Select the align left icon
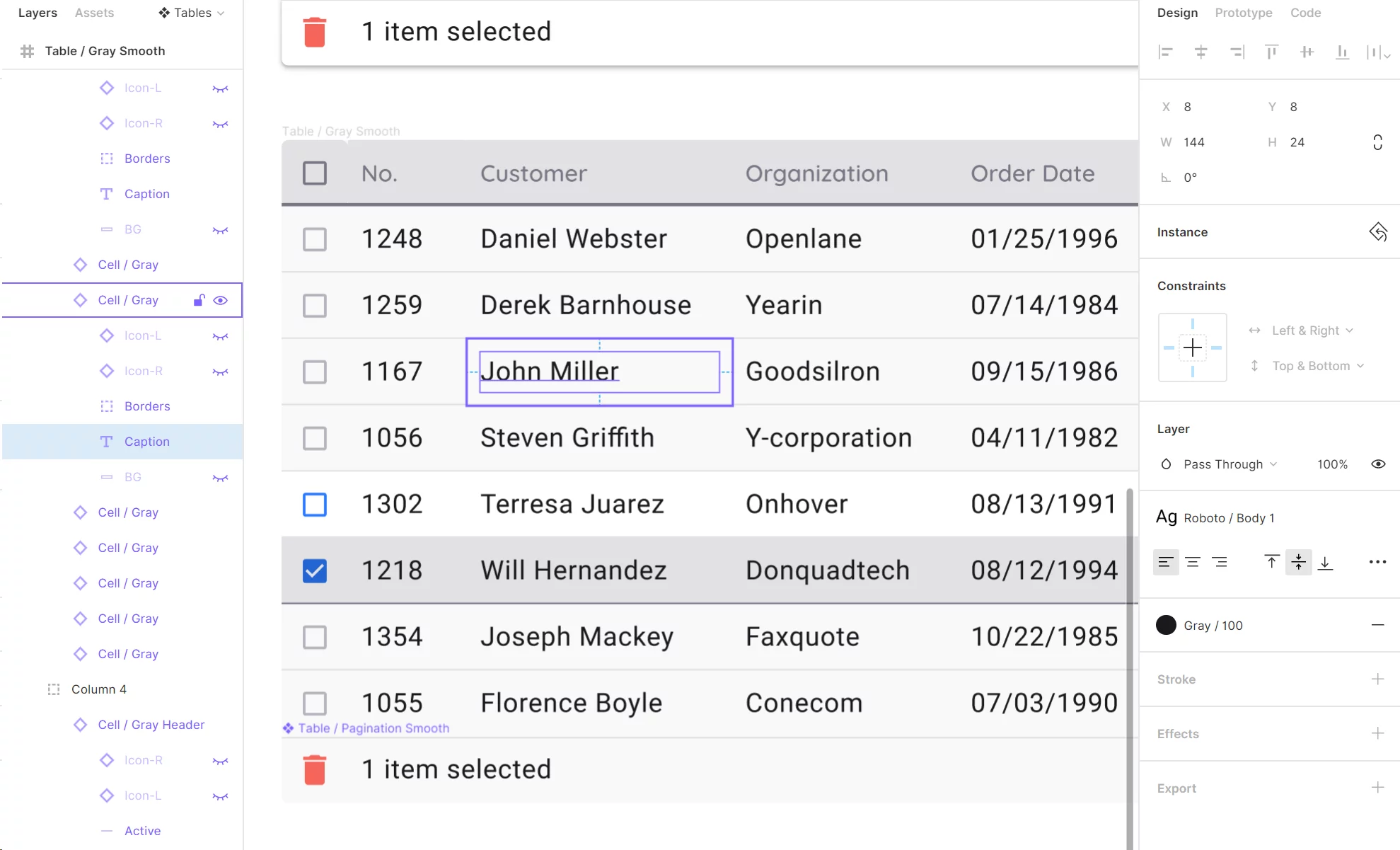Screen dimensions: 1400x850 point(1166,52)
